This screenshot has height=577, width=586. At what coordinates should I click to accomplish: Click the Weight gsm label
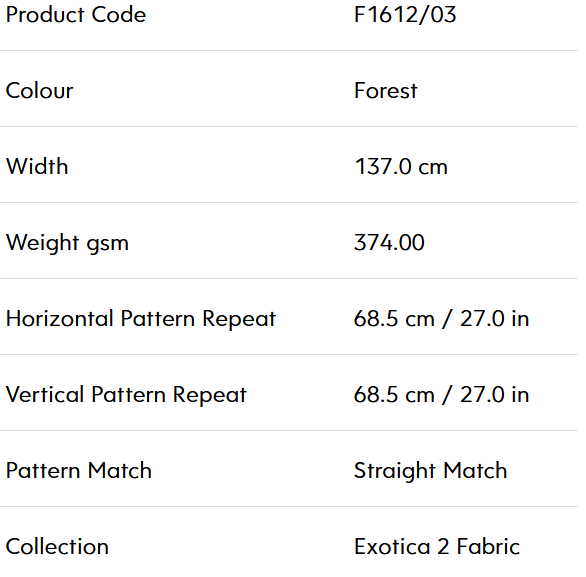[67, 243]
